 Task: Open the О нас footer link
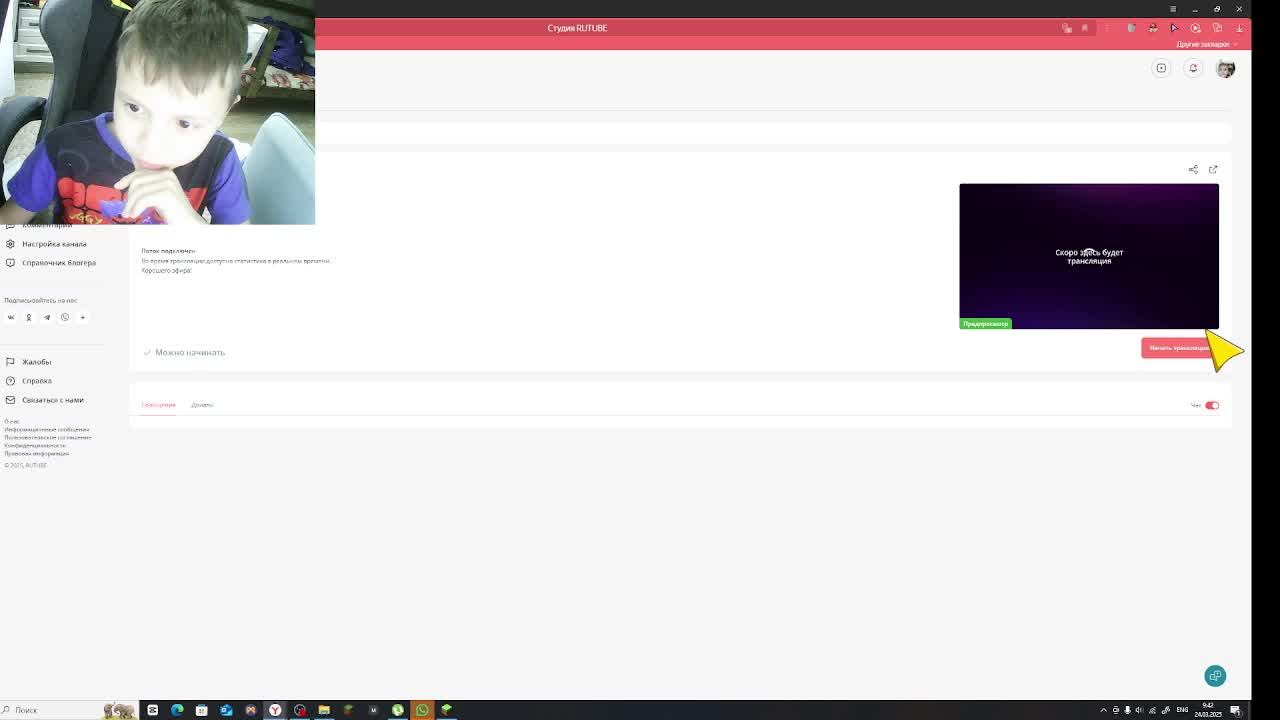click(x=12, y=422)
